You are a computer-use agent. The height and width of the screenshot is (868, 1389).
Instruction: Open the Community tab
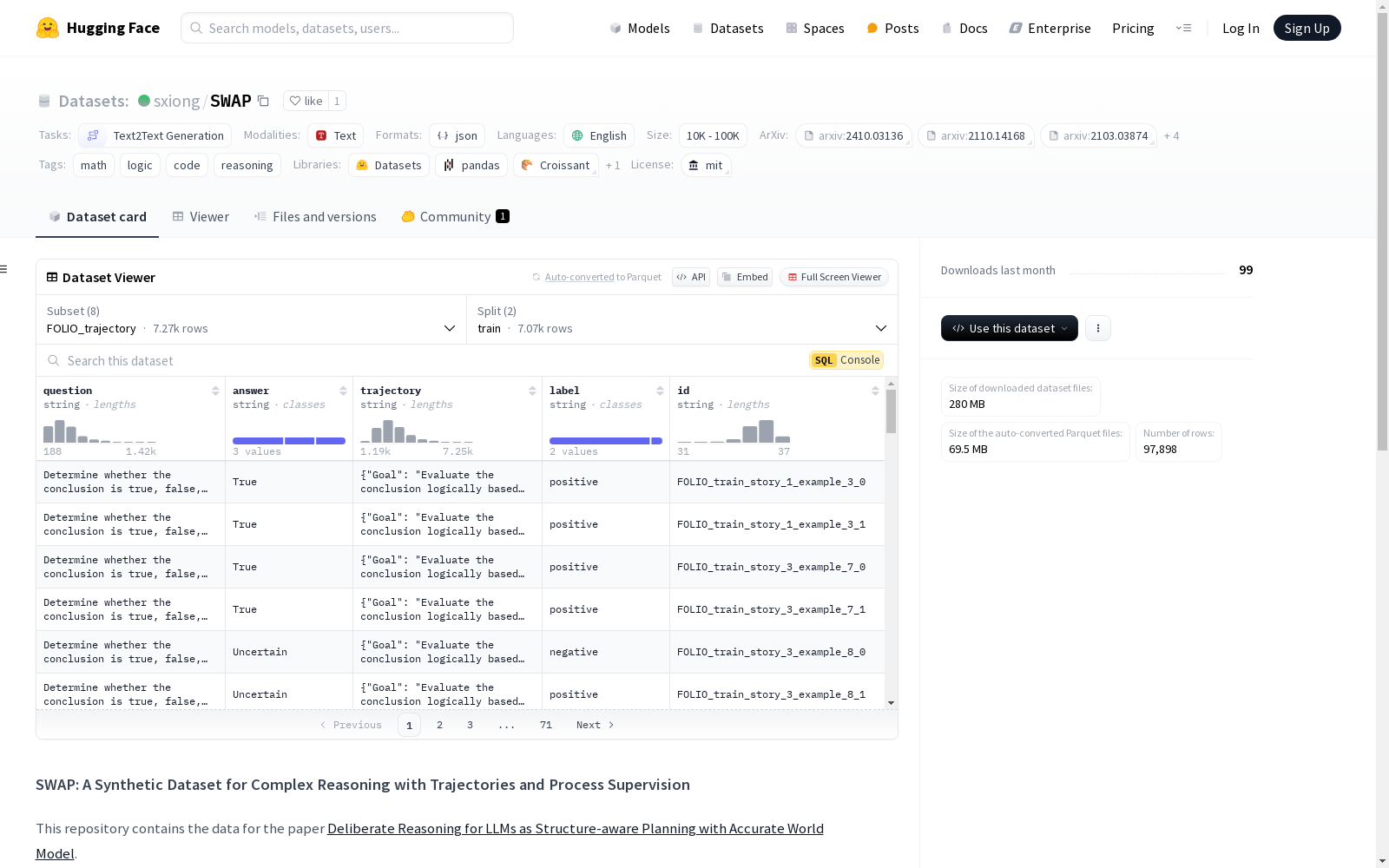tap(455, 217)
